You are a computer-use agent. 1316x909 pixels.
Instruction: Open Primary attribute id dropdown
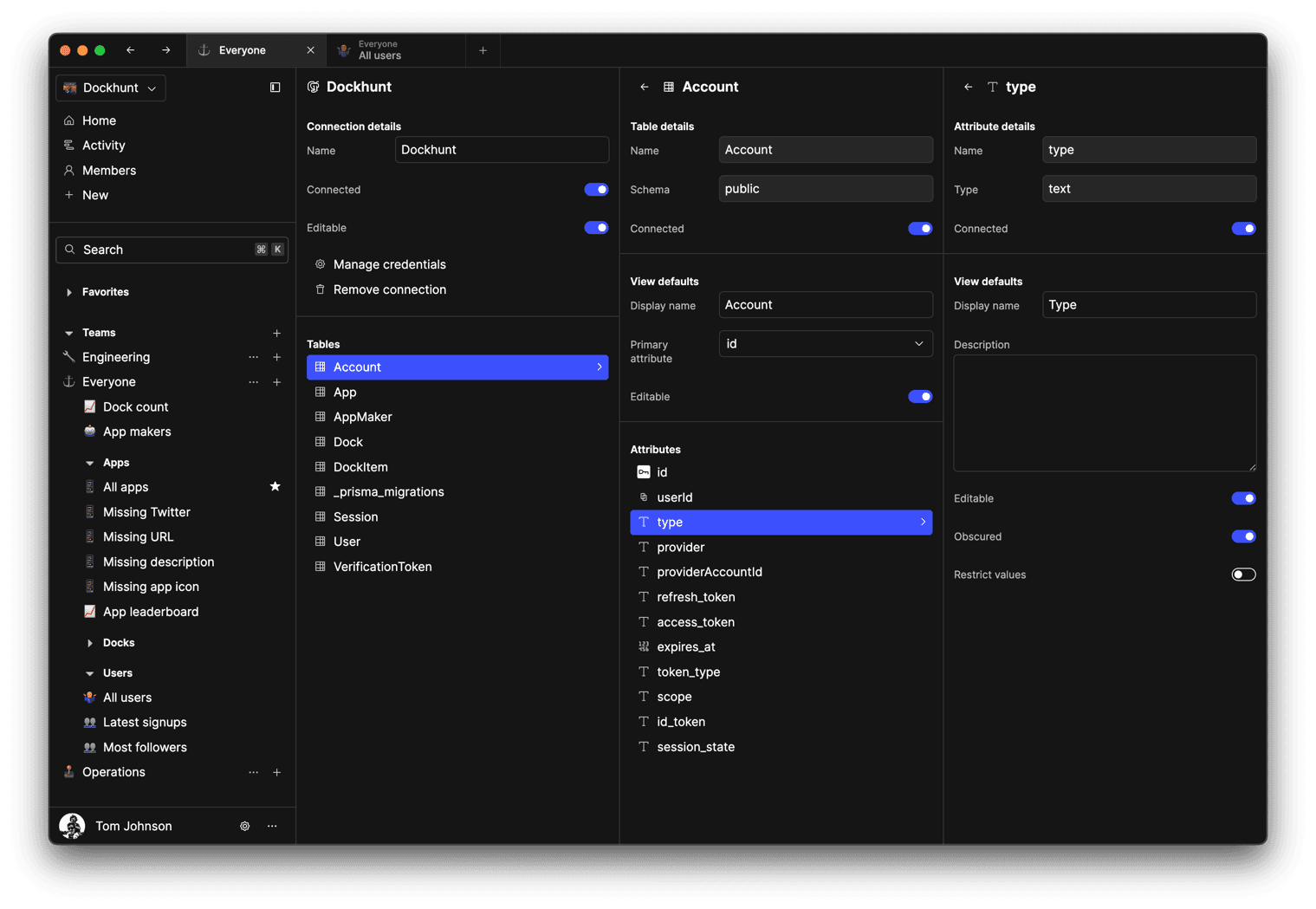tap(826, 344)
